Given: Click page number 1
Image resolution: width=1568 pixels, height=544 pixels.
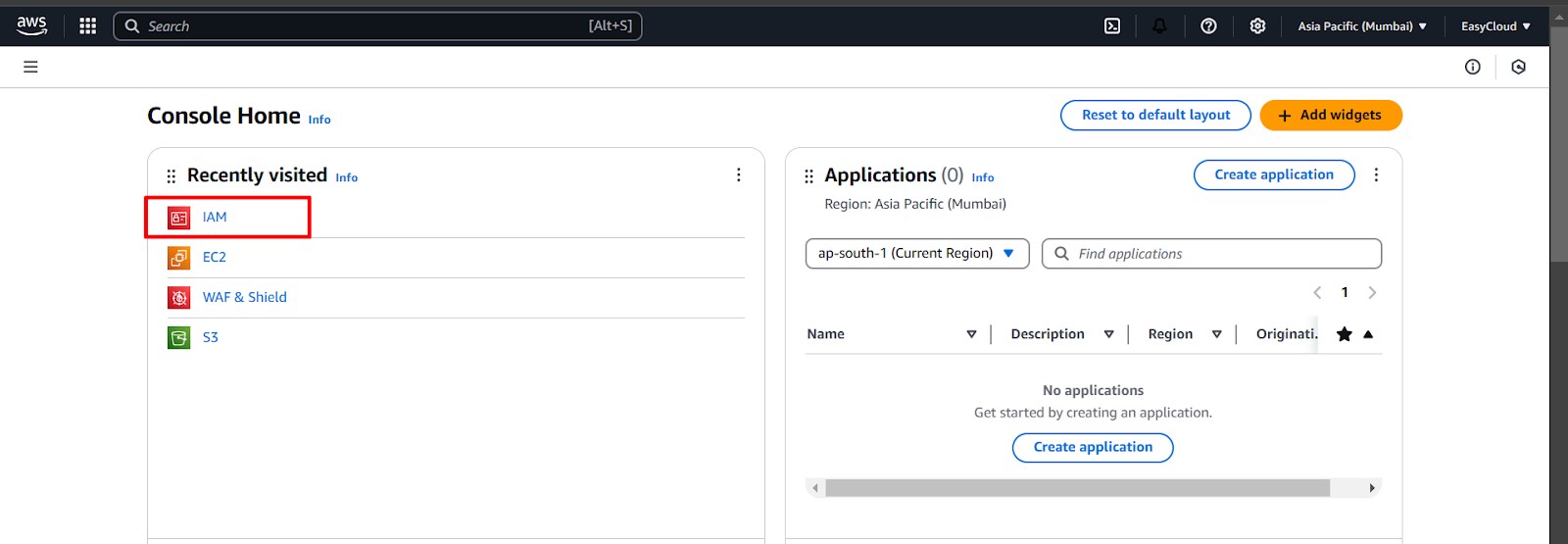Looking at the screenshot, I should coord(1345,292).
